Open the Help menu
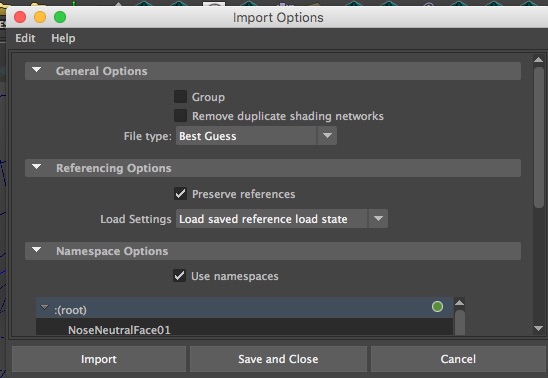The width and height of the screenshot is (548, 378). pos(63,38)
